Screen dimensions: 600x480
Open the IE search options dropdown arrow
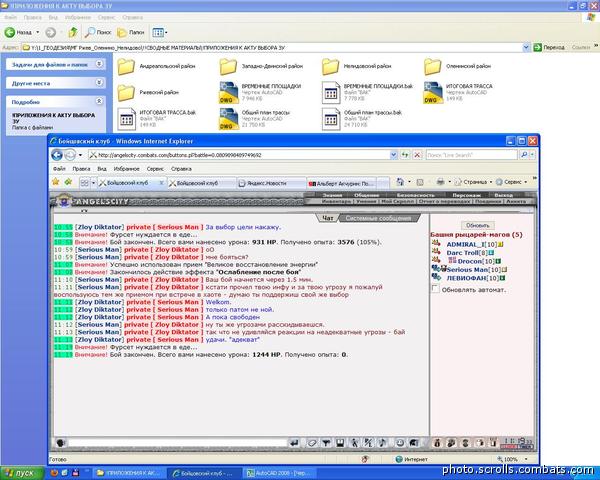532,155
